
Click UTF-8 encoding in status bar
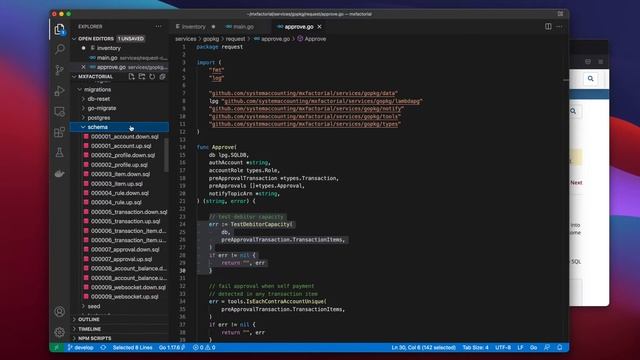(503, 347)
